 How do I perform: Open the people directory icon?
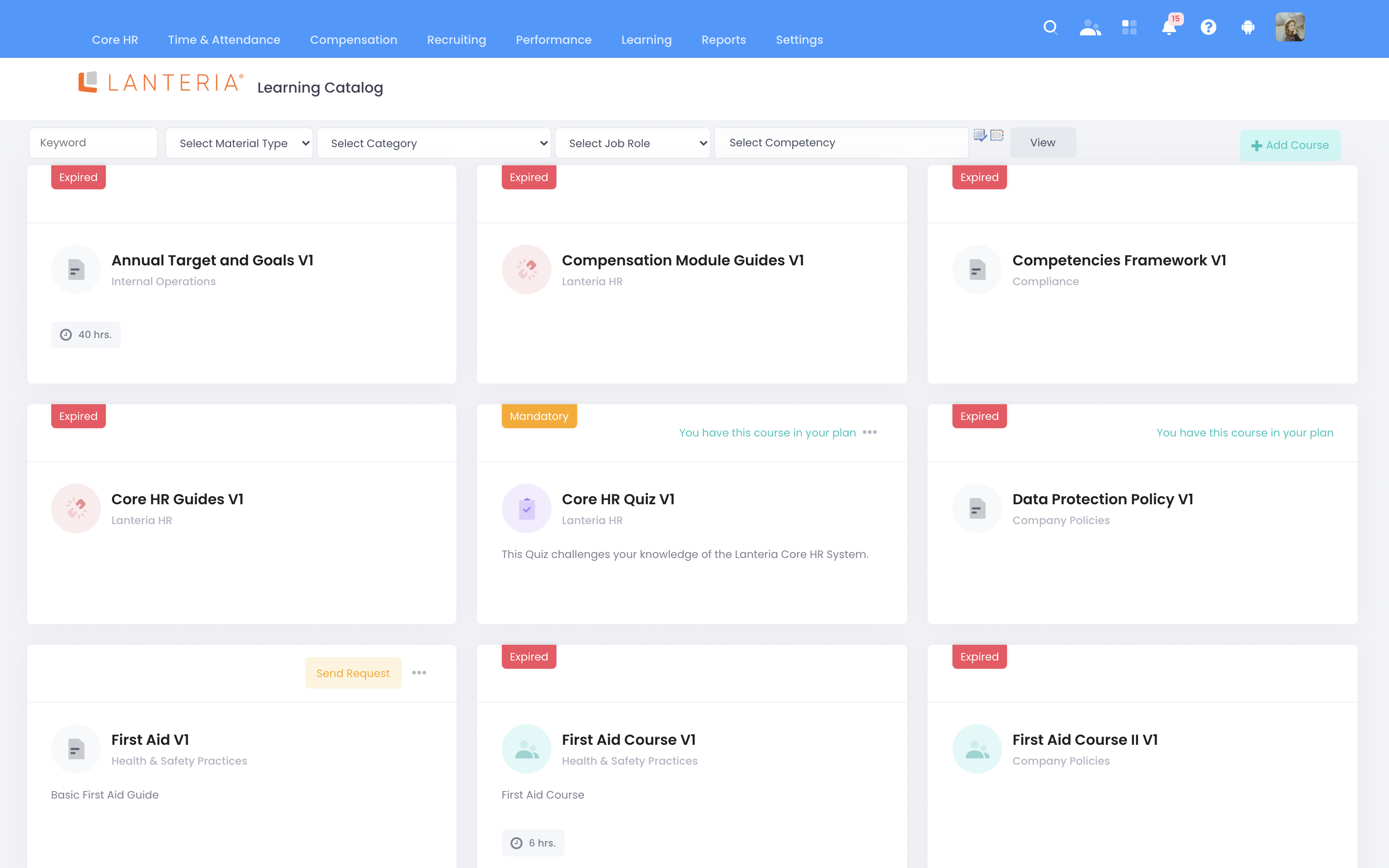(1090, 28)
